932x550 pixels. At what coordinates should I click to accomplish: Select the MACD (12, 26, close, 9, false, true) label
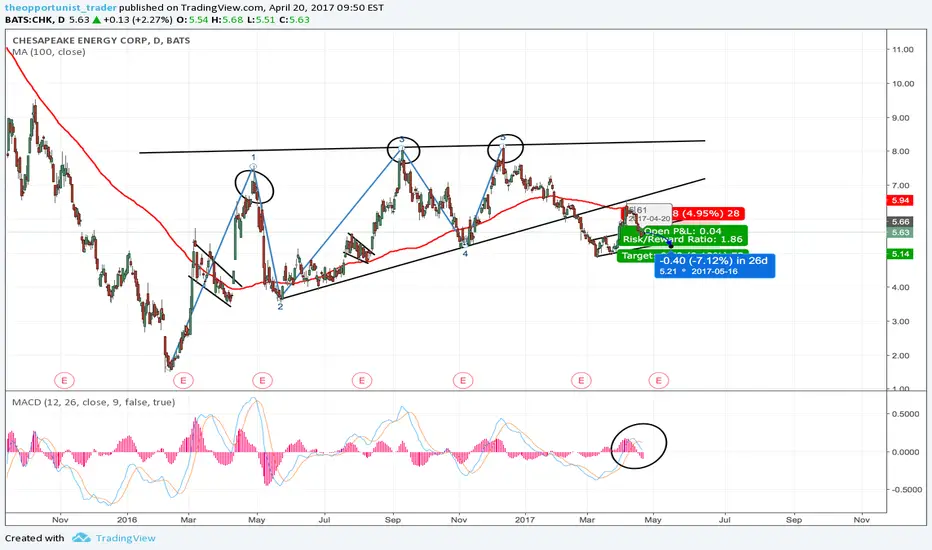tap(94, 402)
